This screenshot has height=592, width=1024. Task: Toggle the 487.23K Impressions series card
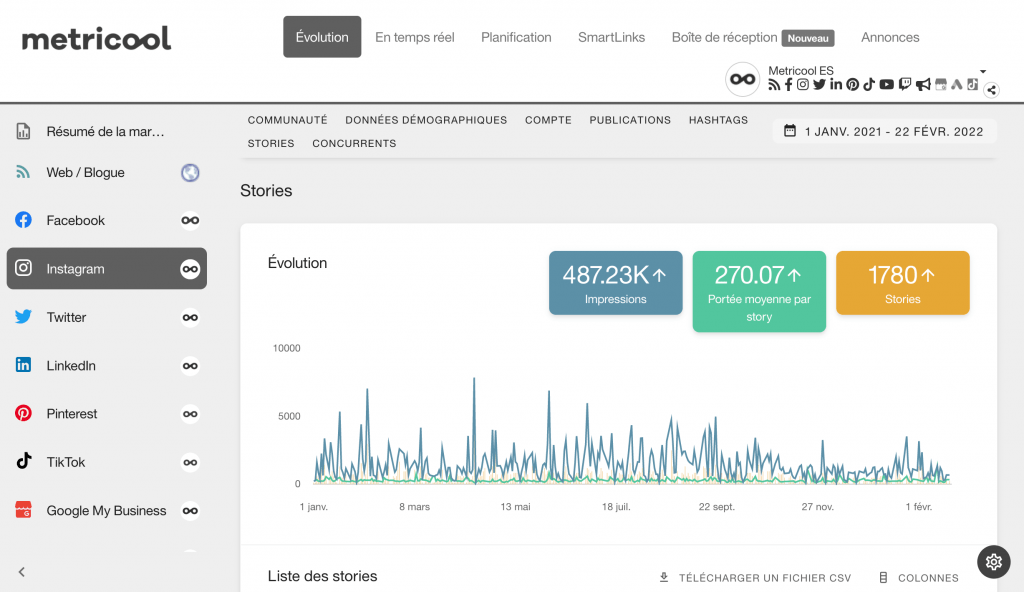pos(615,283)
